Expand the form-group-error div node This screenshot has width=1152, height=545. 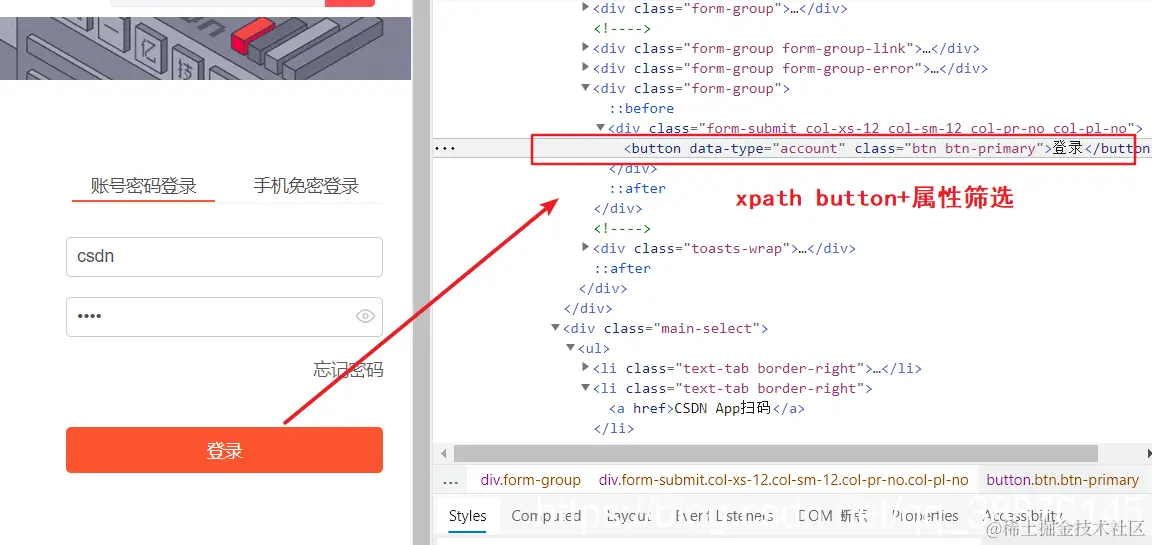[586, 68]
